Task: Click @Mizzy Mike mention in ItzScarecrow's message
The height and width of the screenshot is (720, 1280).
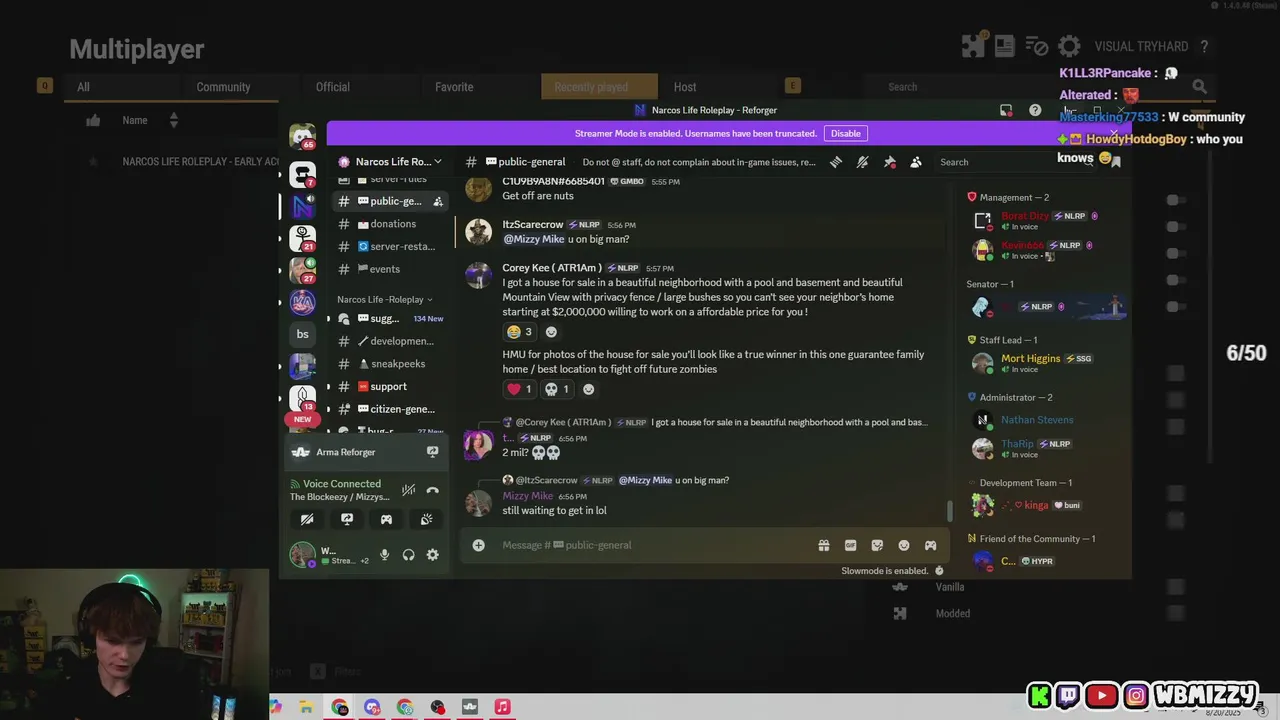Action: [x=533, y=240]
